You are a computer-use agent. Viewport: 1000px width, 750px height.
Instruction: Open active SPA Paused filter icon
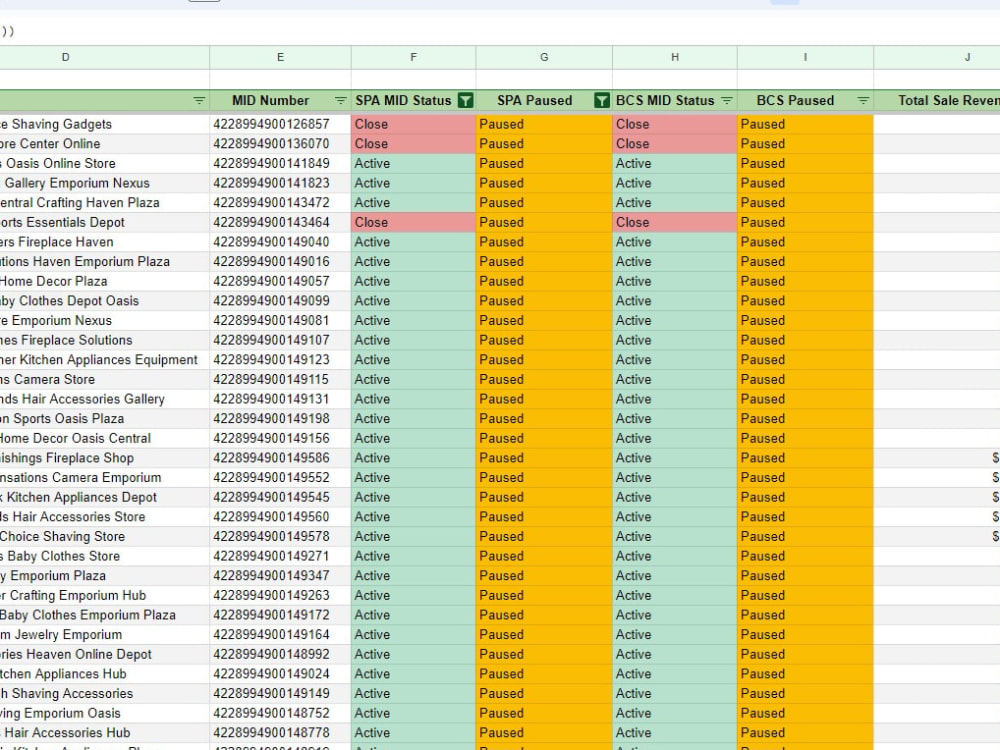[x=601, y=101]
